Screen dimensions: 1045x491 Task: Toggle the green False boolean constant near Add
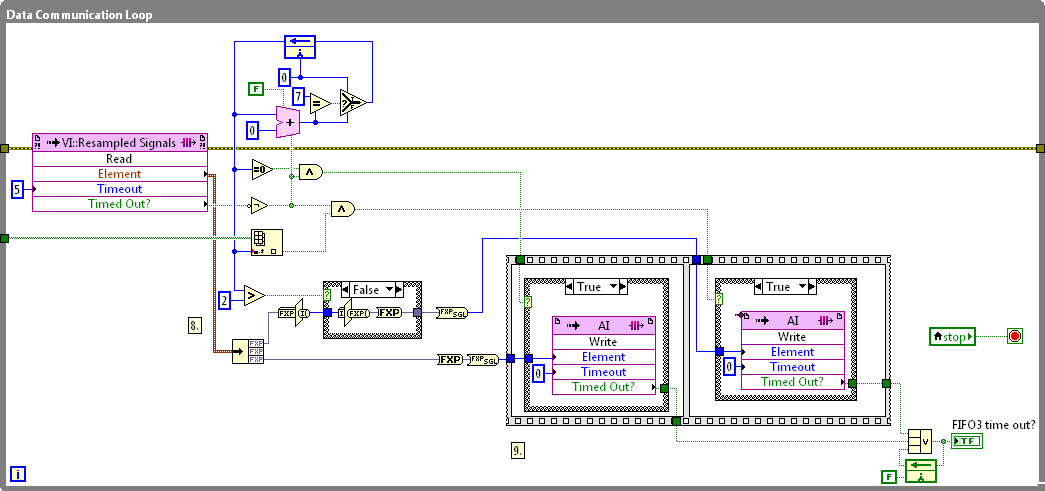point(256,90)
